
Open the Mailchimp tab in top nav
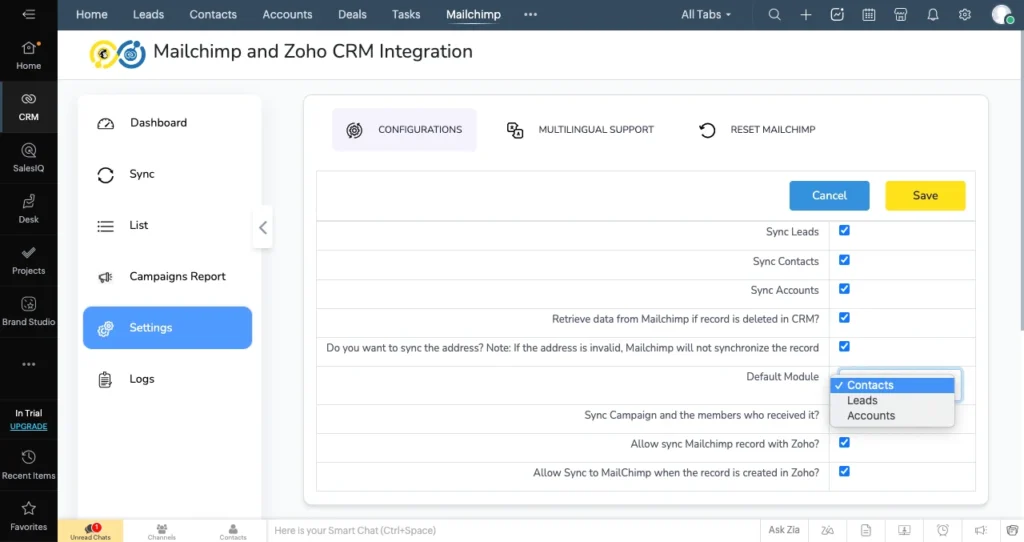pos(473,14)
